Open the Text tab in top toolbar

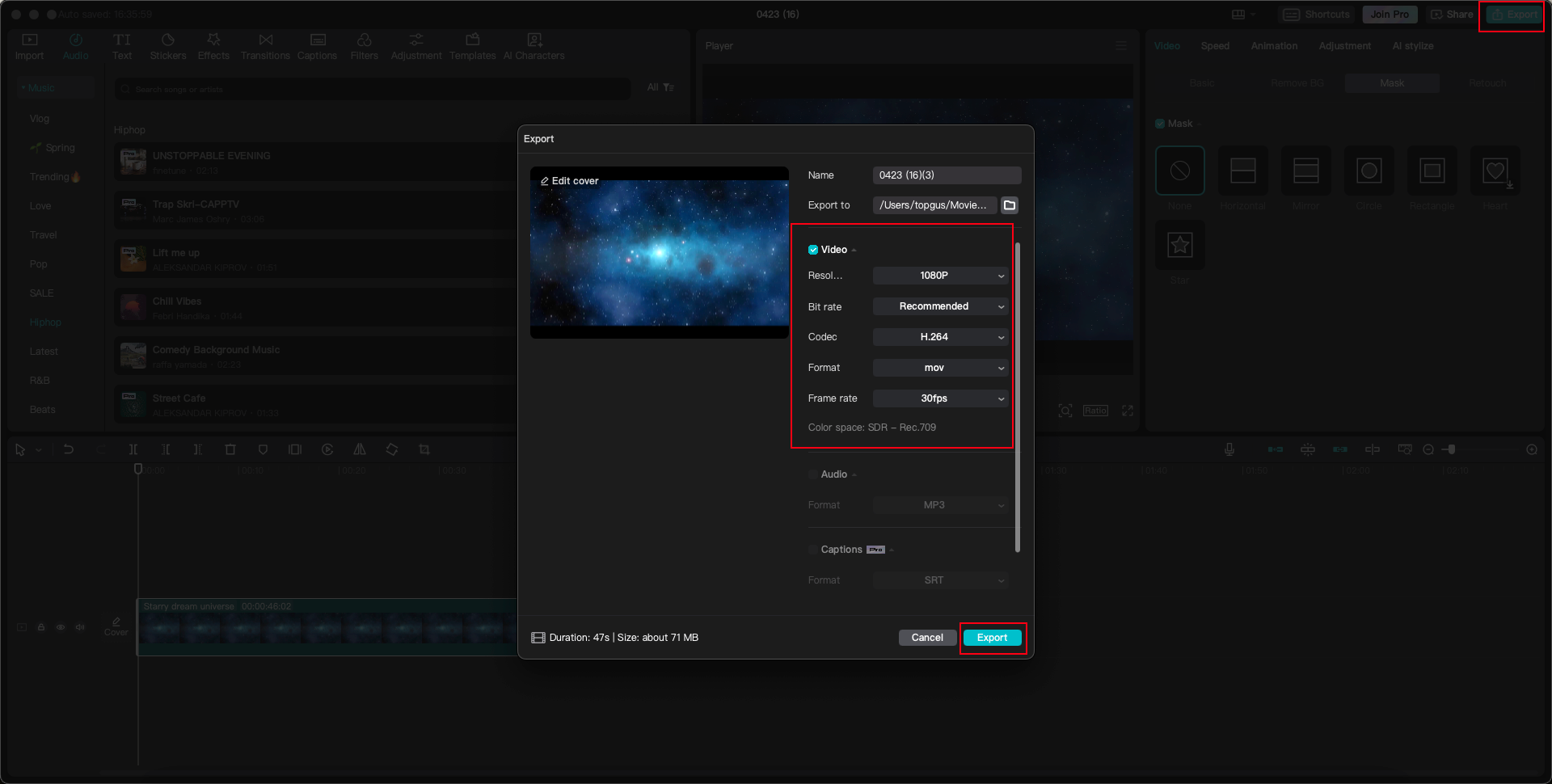[122, 47]
